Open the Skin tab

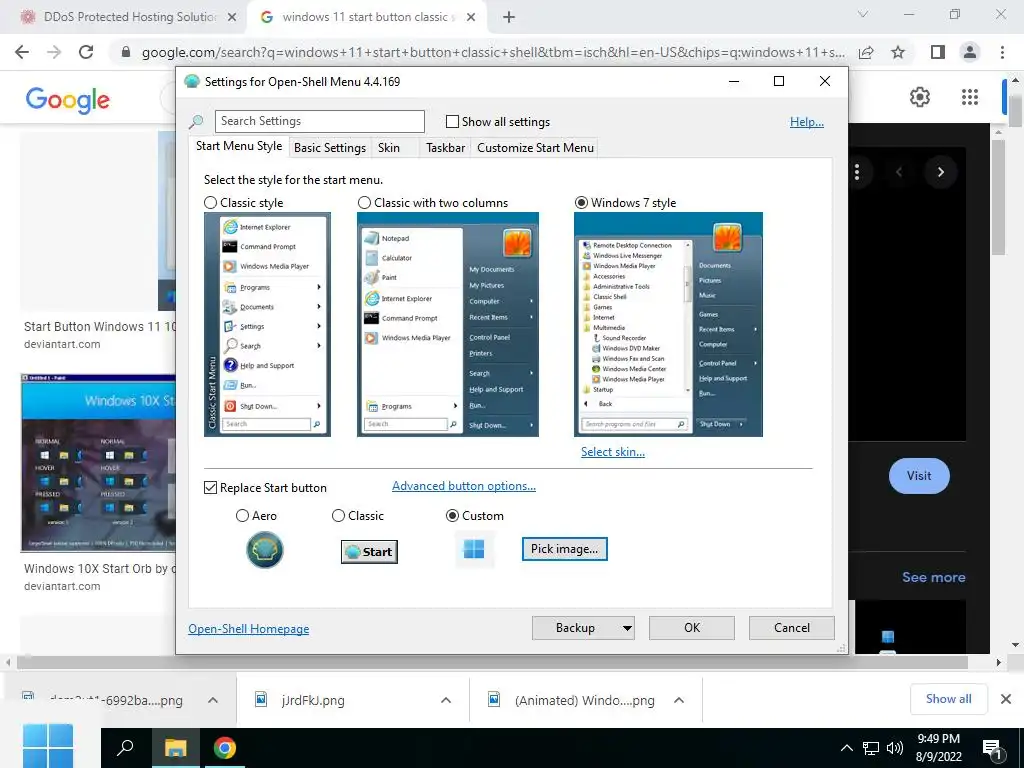(389, 148)
